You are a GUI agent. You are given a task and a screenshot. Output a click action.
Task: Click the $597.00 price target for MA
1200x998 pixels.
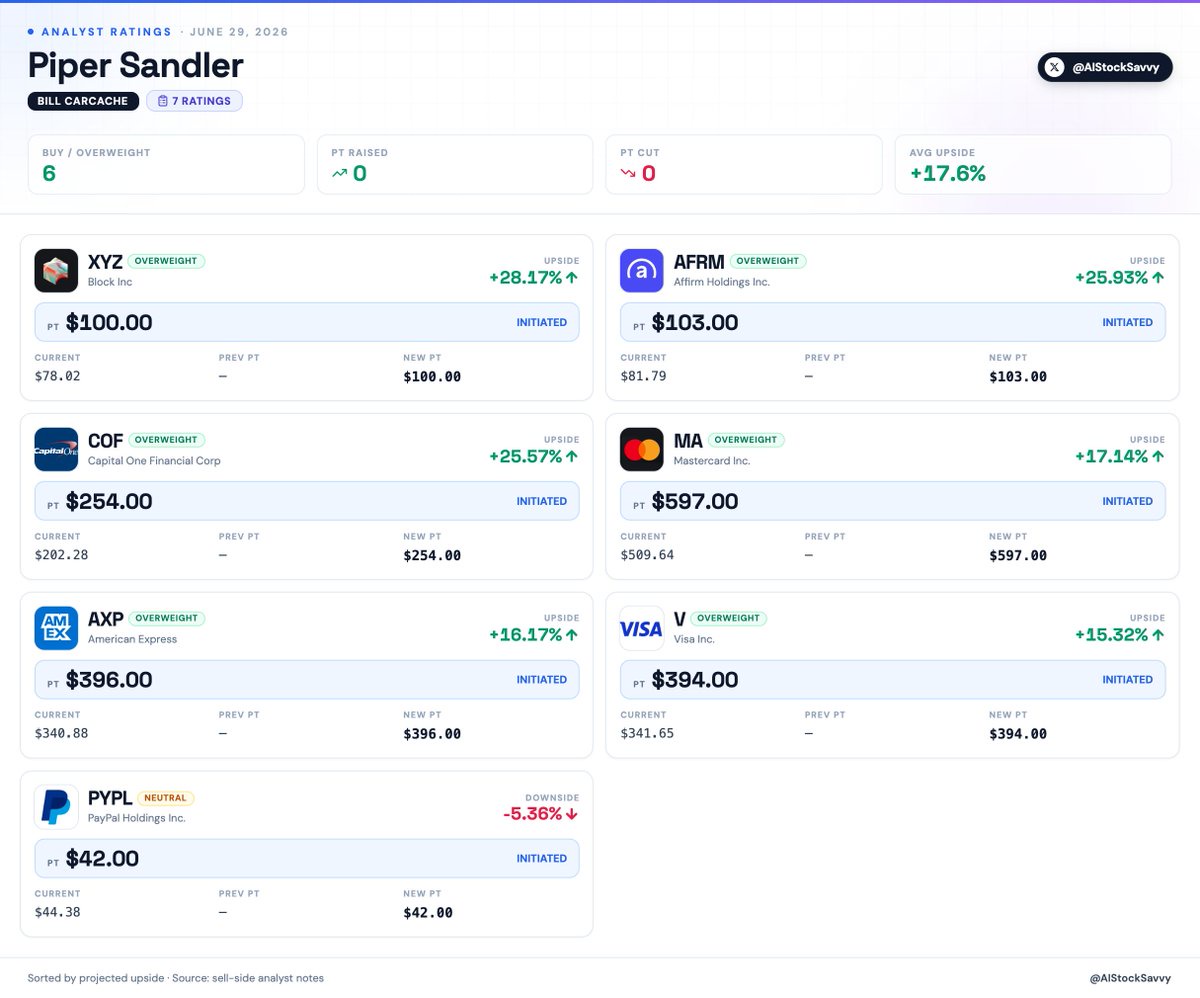[695, 501]
